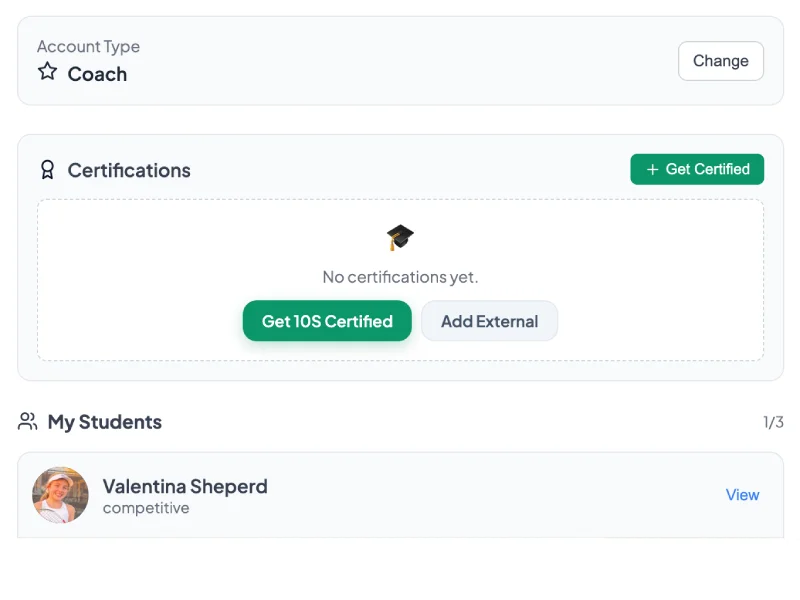Click the Get Certified button label text
This screenshot has width=800, height=600.
(x=708, y=170)
